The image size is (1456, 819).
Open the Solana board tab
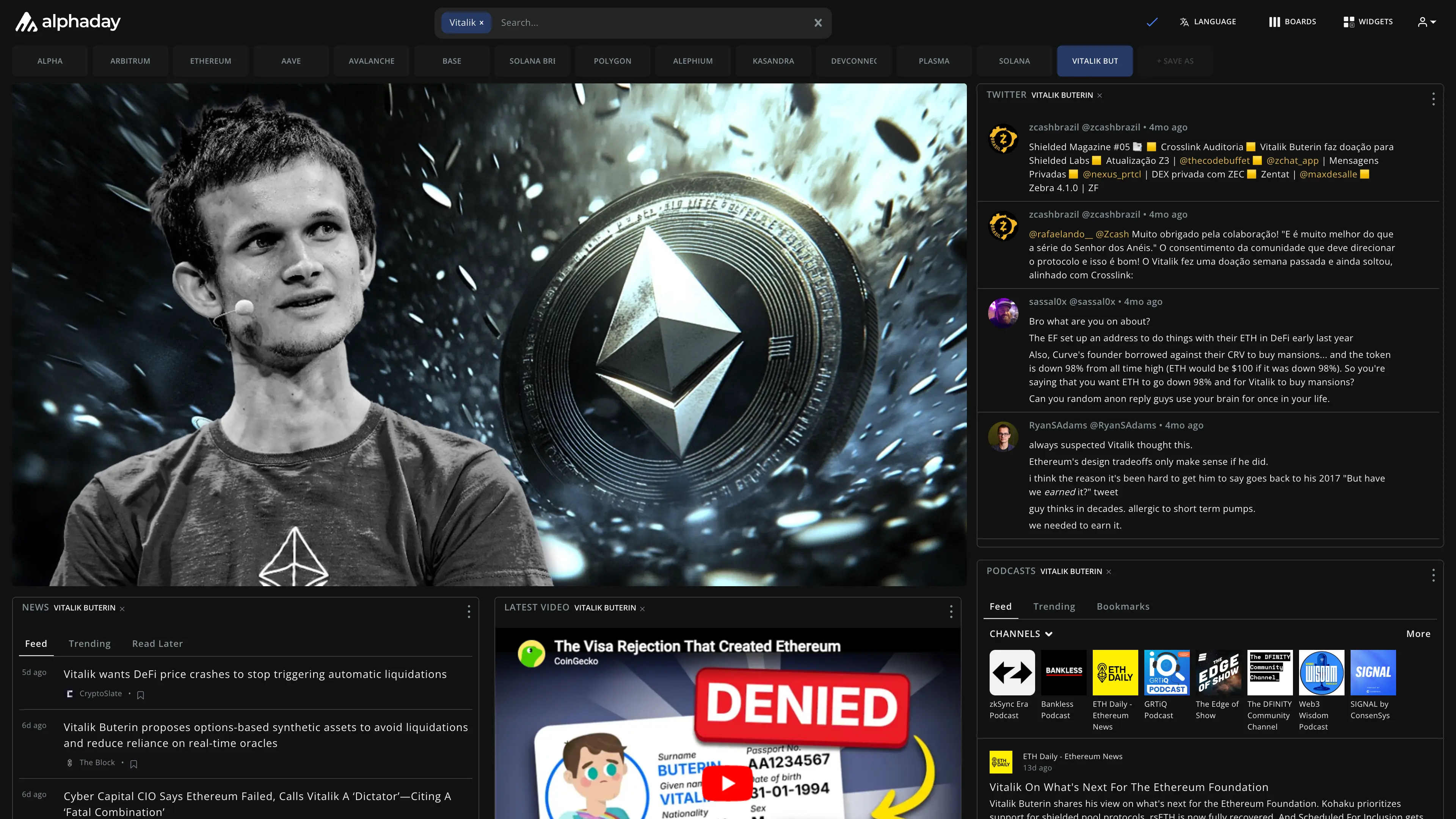point(1015,61)
